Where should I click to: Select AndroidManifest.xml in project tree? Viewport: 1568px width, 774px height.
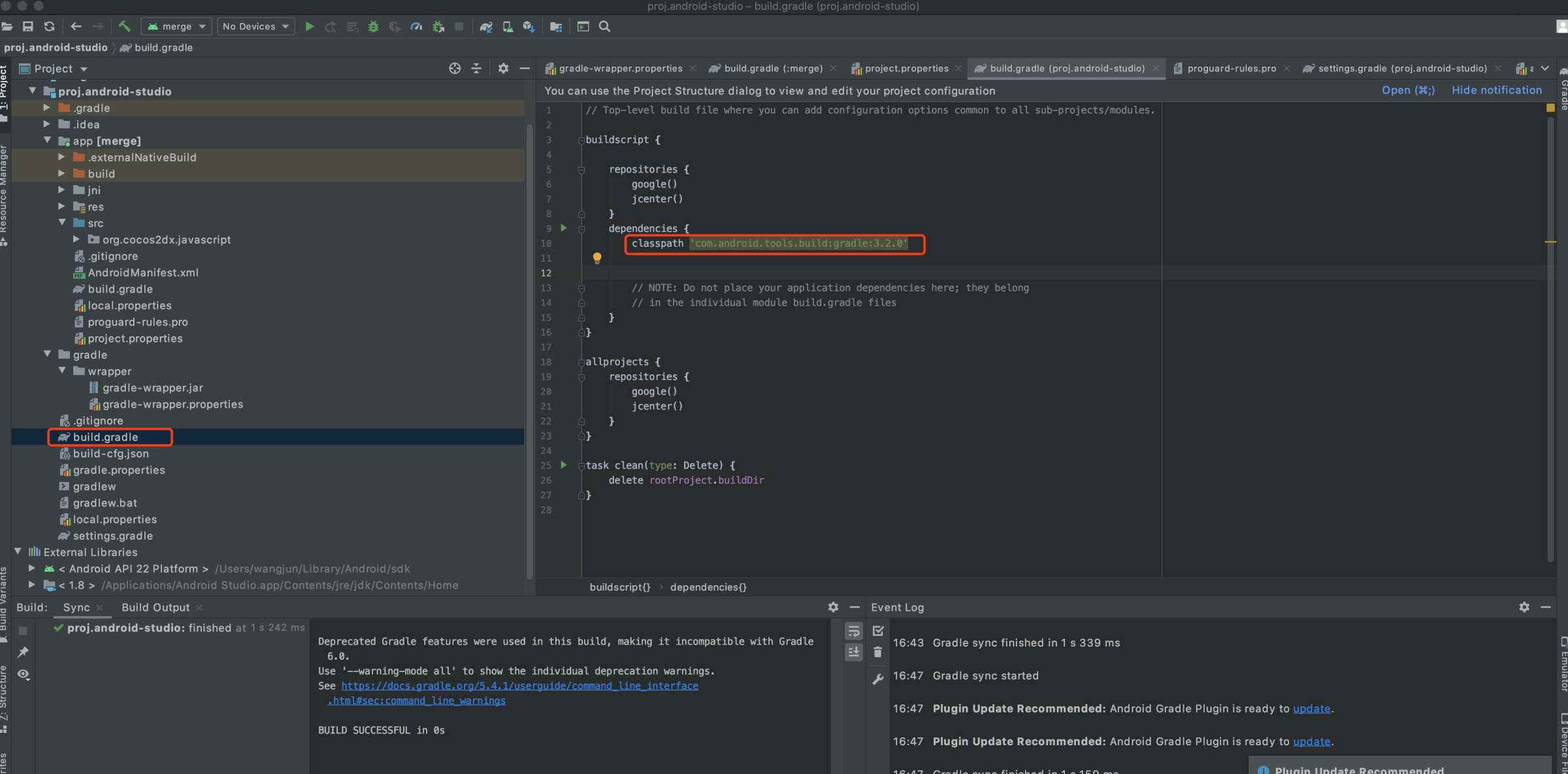click(143, 272)
